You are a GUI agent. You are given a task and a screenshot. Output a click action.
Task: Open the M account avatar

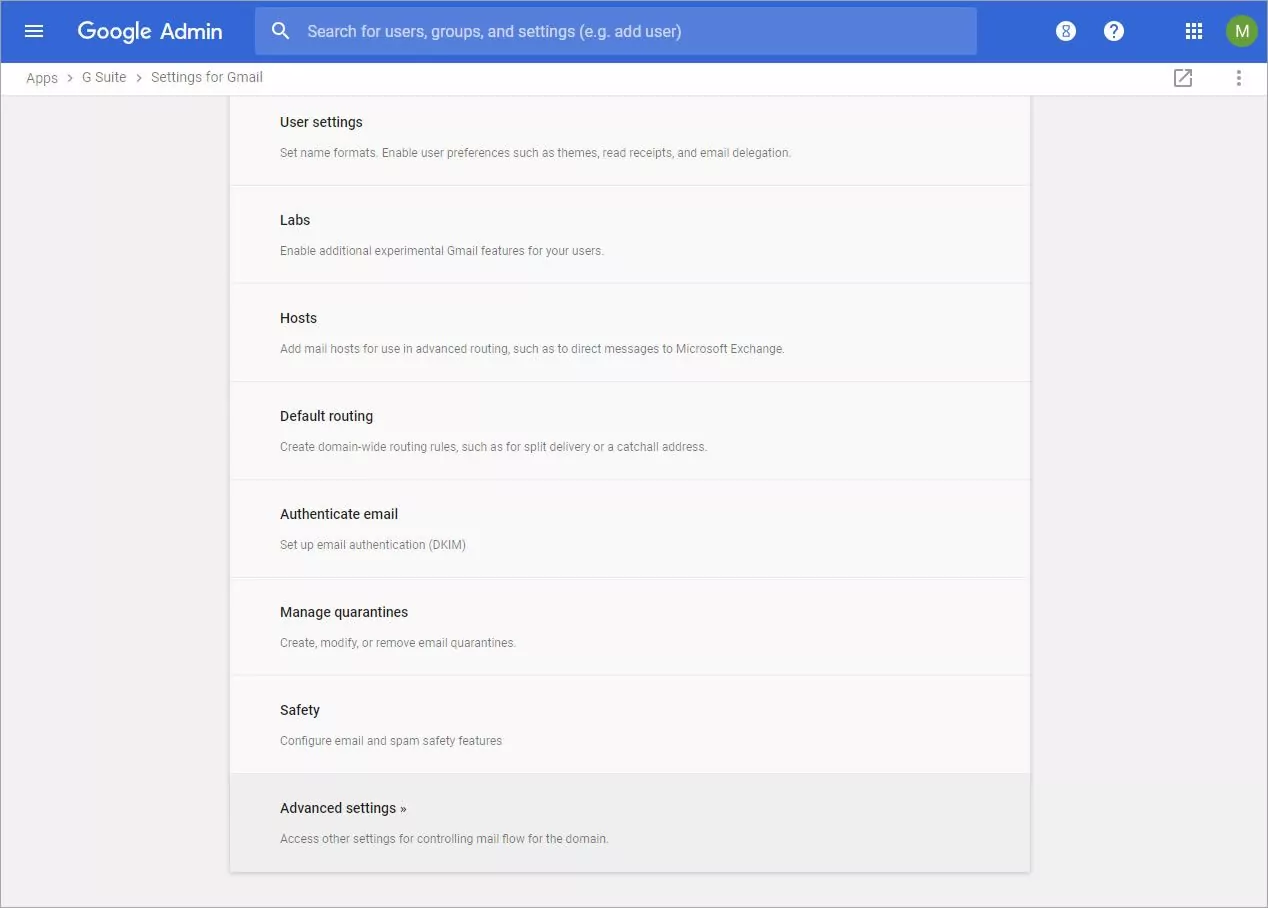point(1242,31)
